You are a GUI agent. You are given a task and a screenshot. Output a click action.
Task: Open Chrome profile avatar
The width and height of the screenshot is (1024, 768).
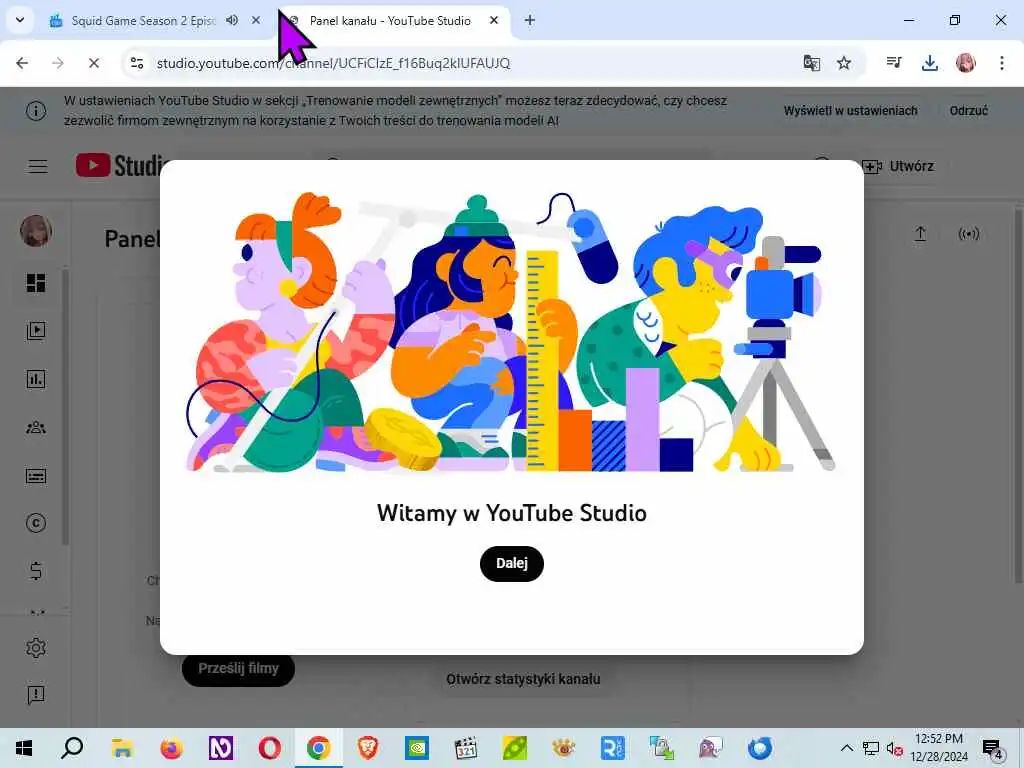pyautogui.click(x=965, y=63)
